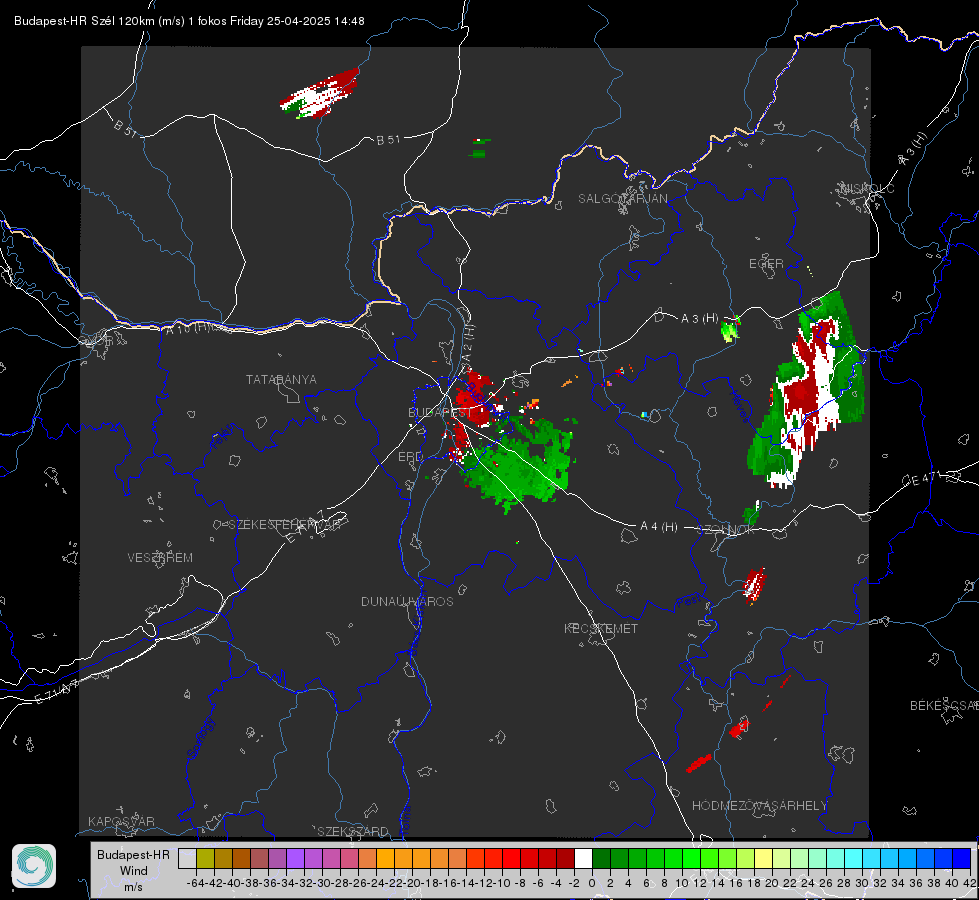Click the TATABANYA city label

point(281,379)
